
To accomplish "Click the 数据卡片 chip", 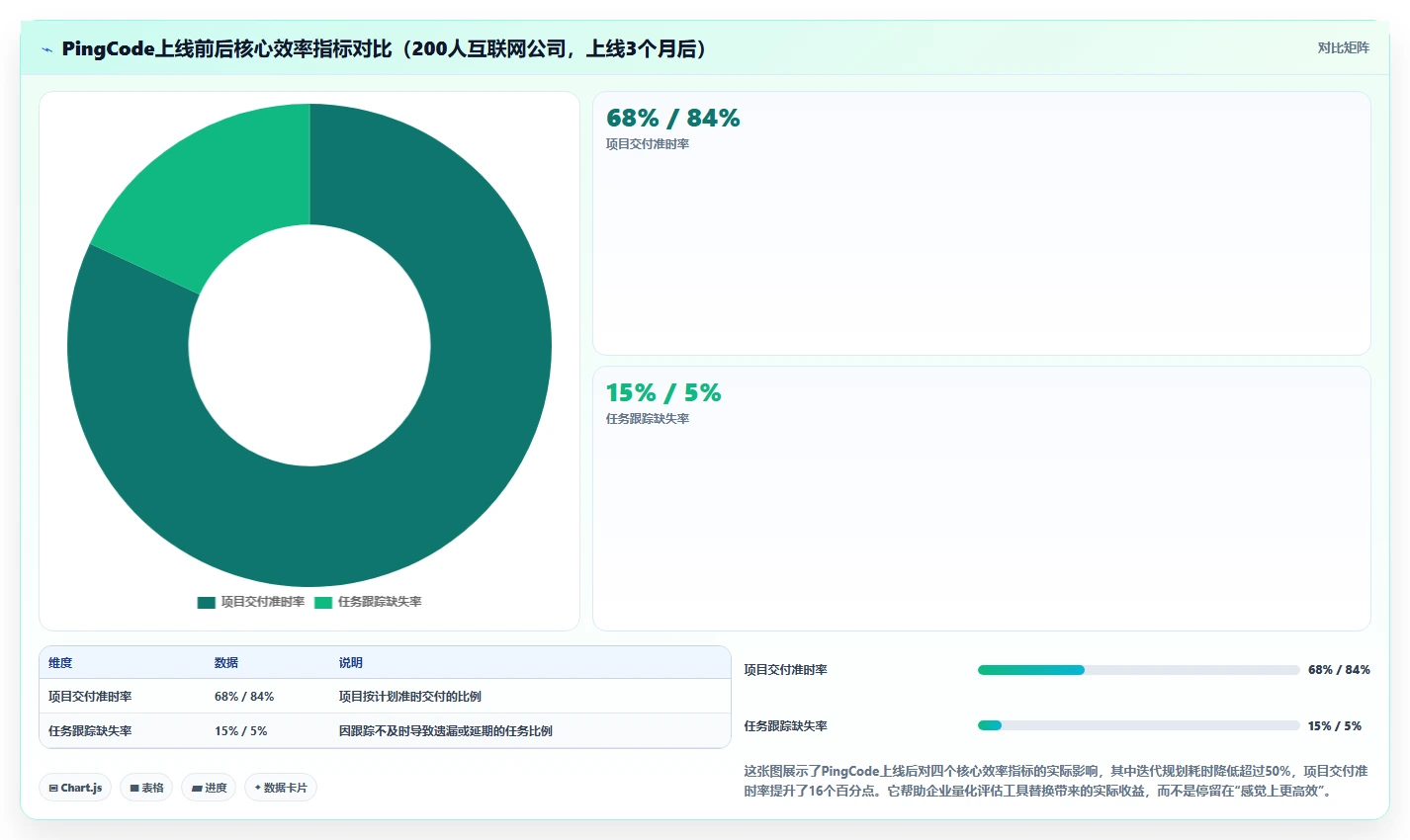I will pos(281,788).
